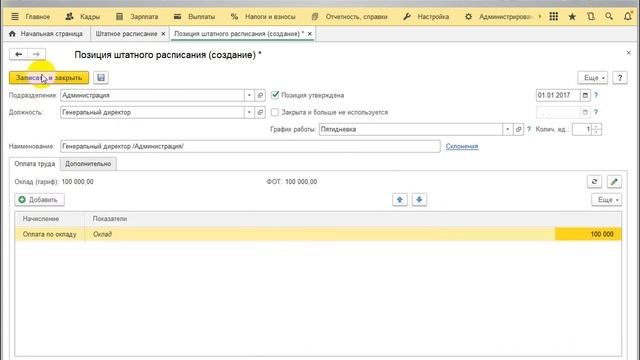Open the Склонения link
This screenshot has height=360, width=640.
(462, 146)
